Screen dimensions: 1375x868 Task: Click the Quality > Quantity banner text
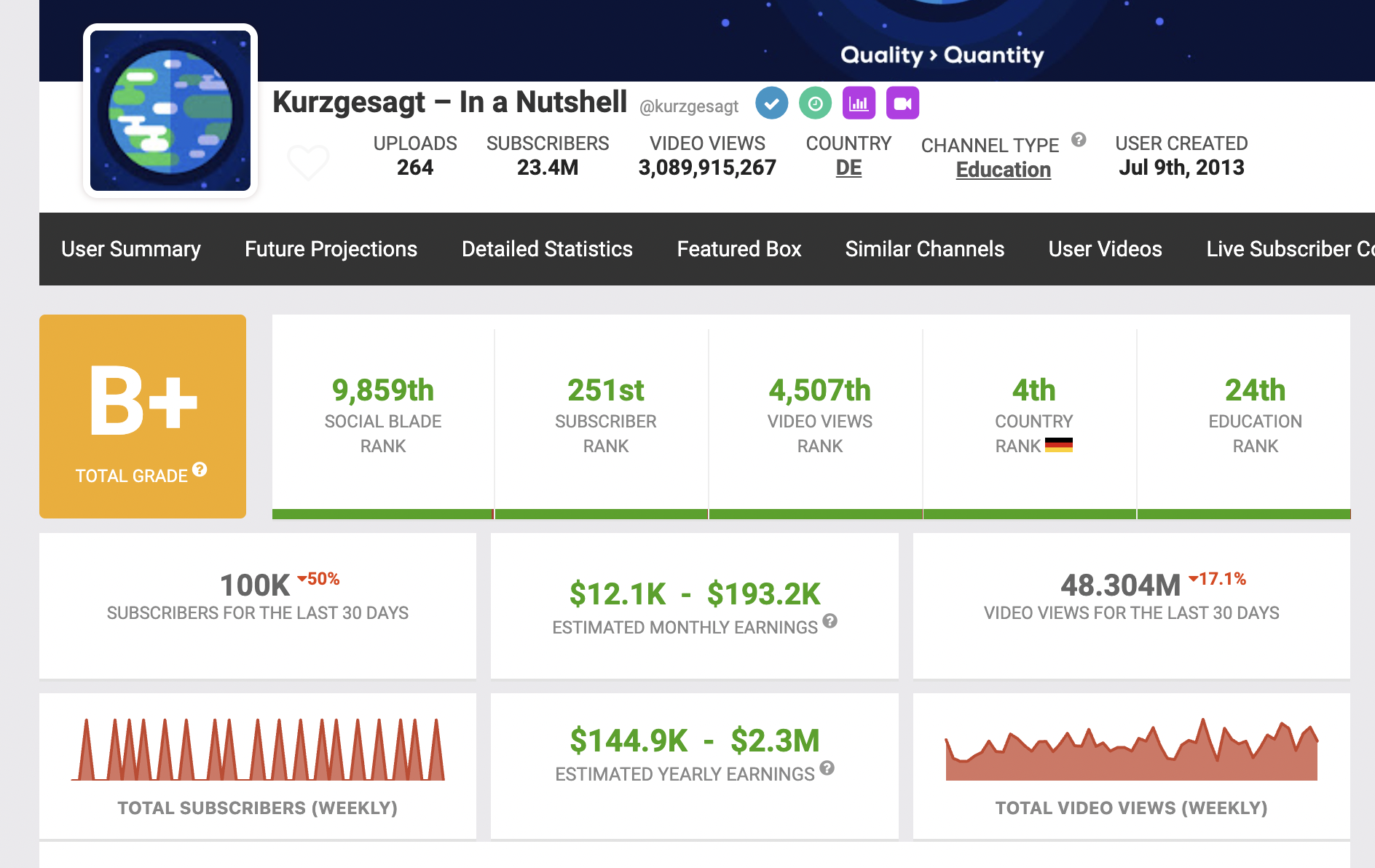942,55
